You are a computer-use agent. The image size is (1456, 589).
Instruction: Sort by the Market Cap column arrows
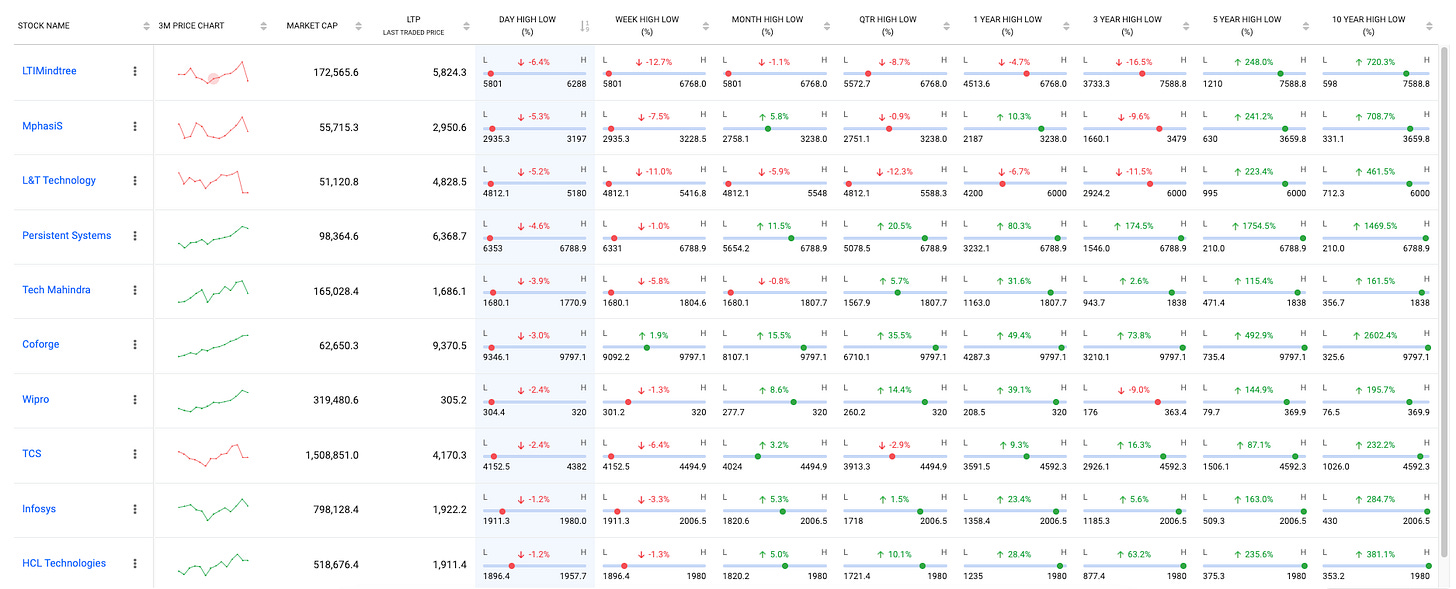[x=359, y=26]
